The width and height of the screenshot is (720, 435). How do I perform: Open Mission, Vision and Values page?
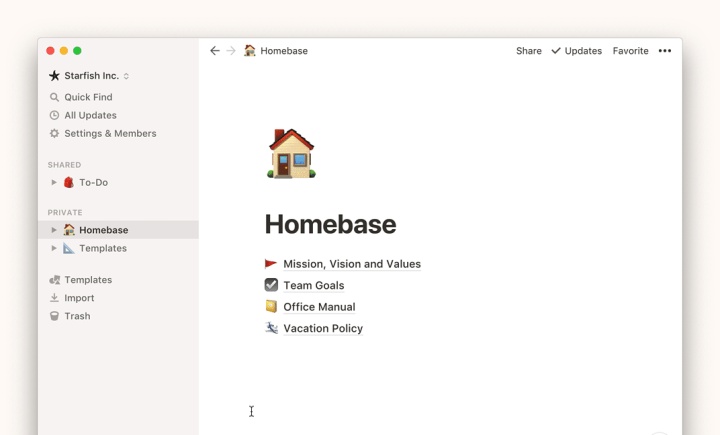click(x=351, y=264)
